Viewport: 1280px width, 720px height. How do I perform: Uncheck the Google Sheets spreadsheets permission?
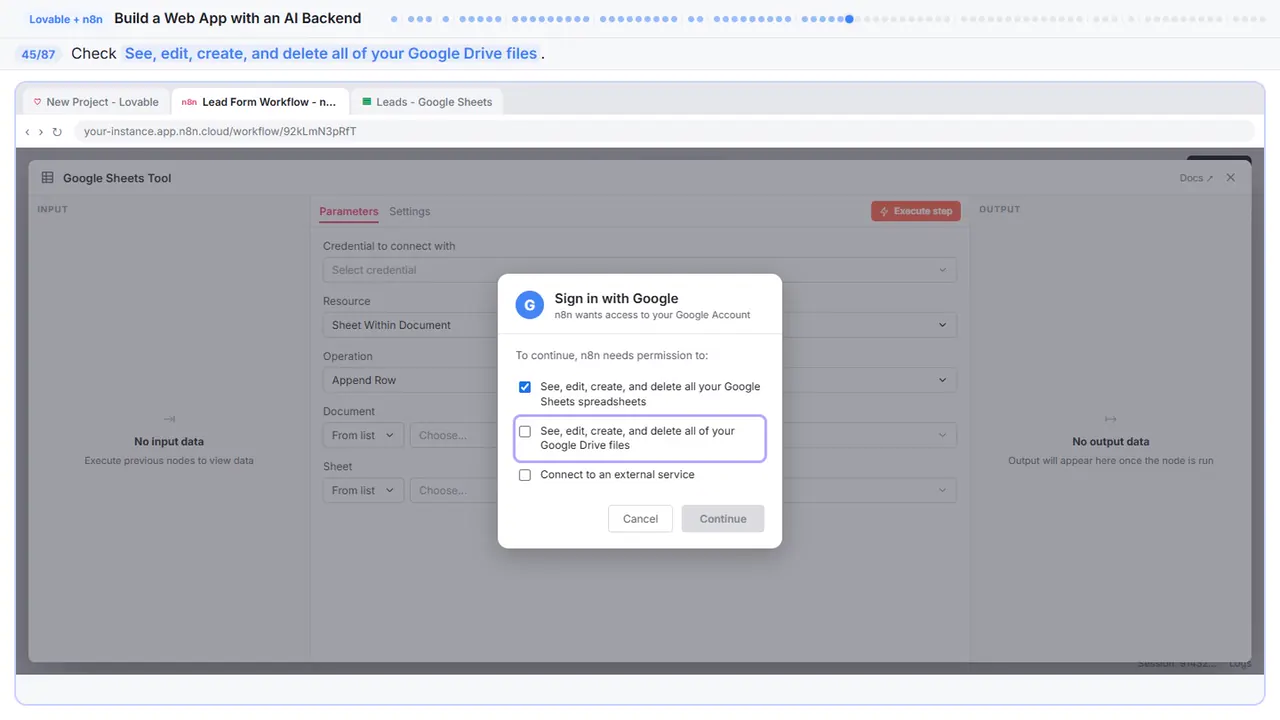[x=525, y=387]
